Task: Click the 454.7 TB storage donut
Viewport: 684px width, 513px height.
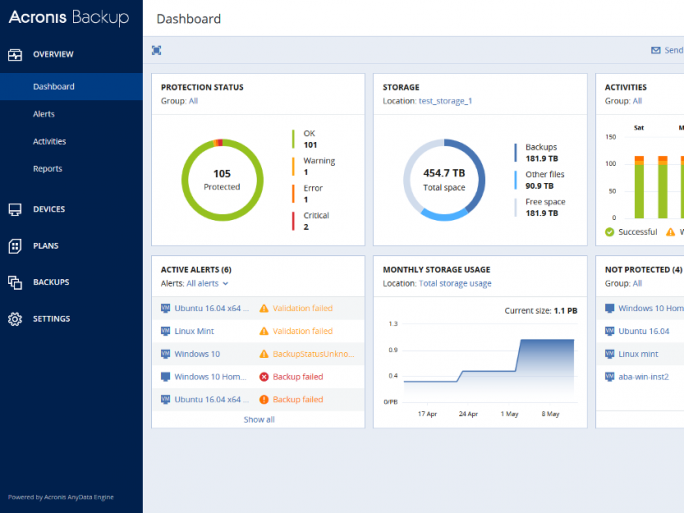Action: (x=444, y=180)
